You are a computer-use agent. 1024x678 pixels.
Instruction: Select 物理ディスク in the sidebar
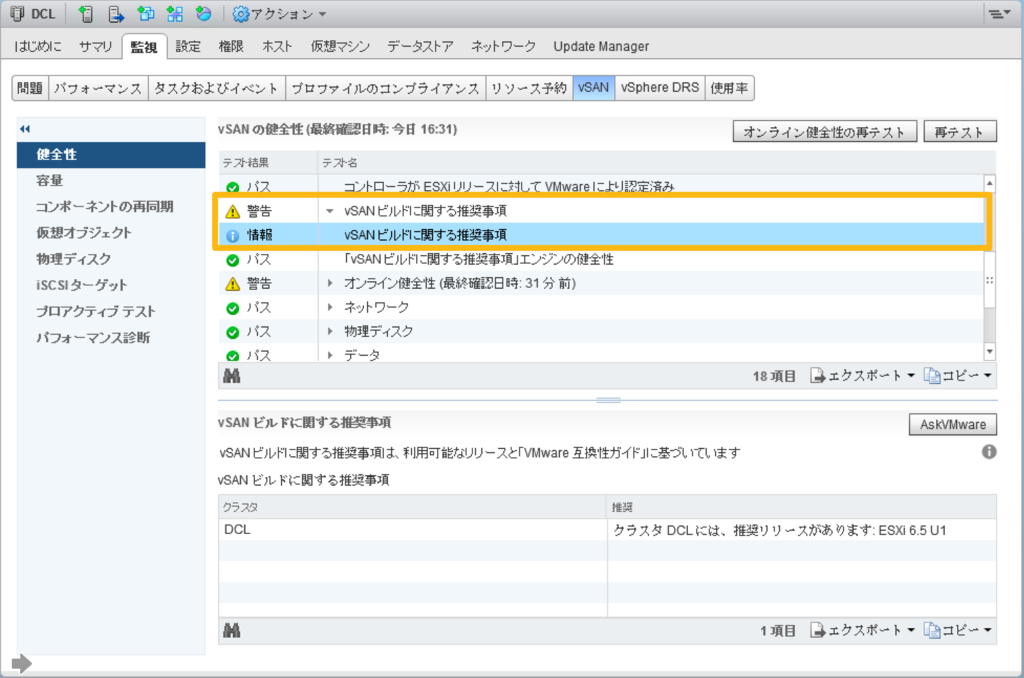(111, 259)
